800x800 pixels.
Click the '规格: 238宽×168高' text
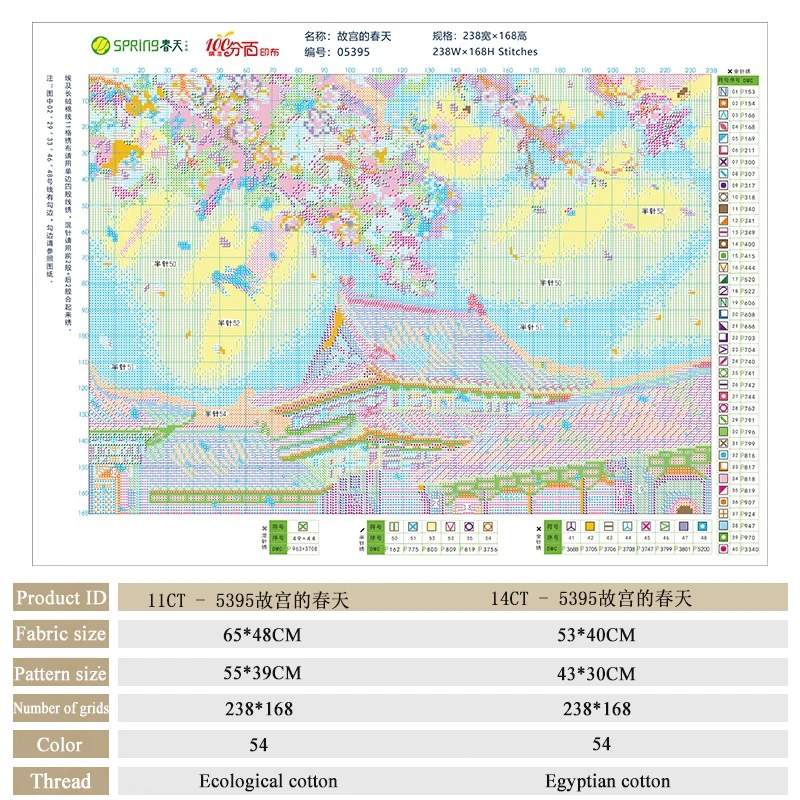coord(480,36)
